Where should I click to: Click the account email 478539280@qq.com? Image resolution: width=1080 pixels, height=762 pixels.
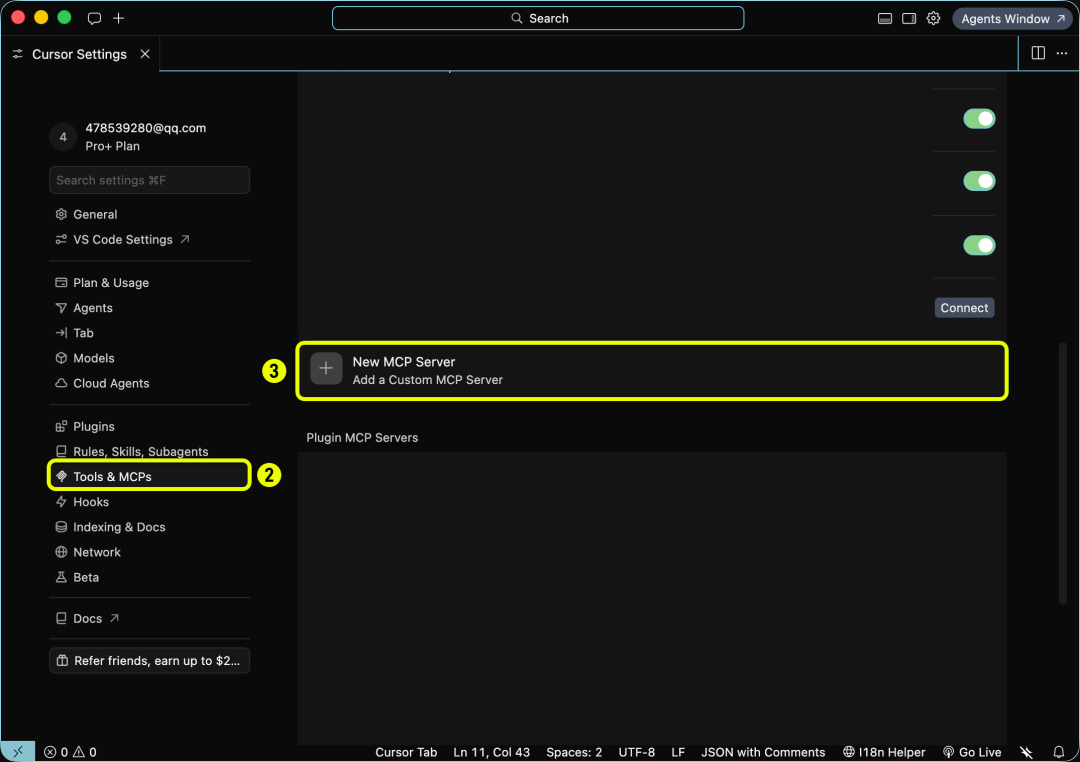pos(145,127)
